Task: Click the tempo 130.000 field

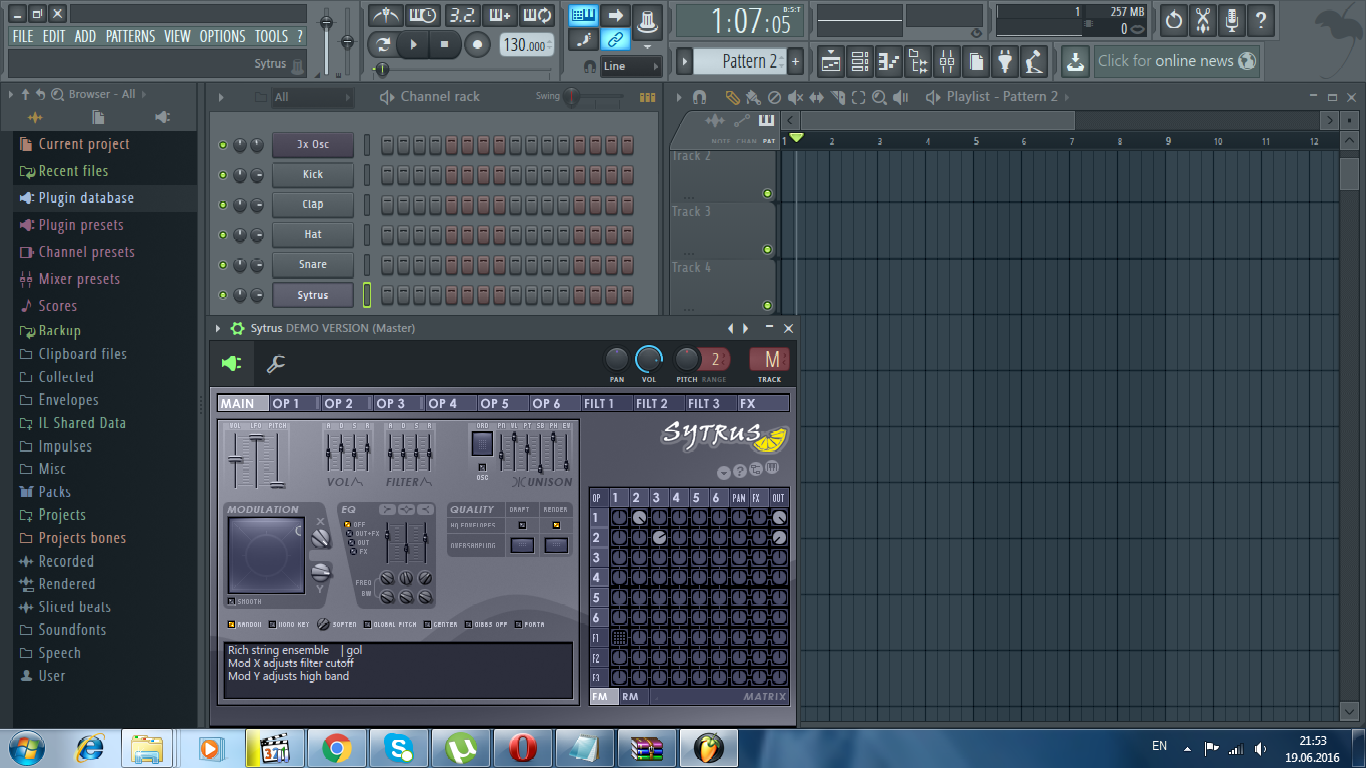Action: point(526,45)
